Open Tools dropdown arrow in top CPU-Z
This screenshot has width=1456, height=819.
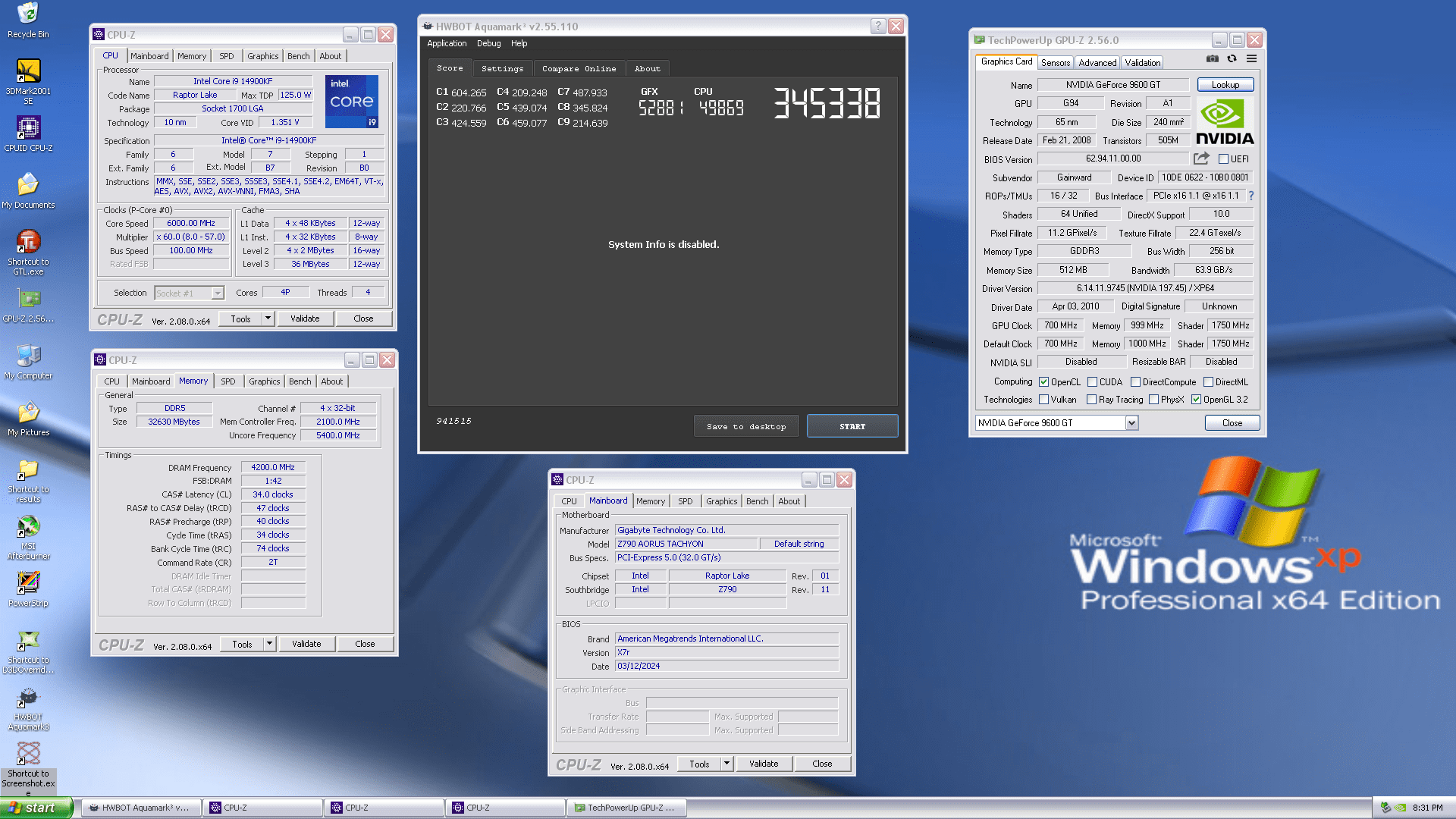tap(268, 319)
